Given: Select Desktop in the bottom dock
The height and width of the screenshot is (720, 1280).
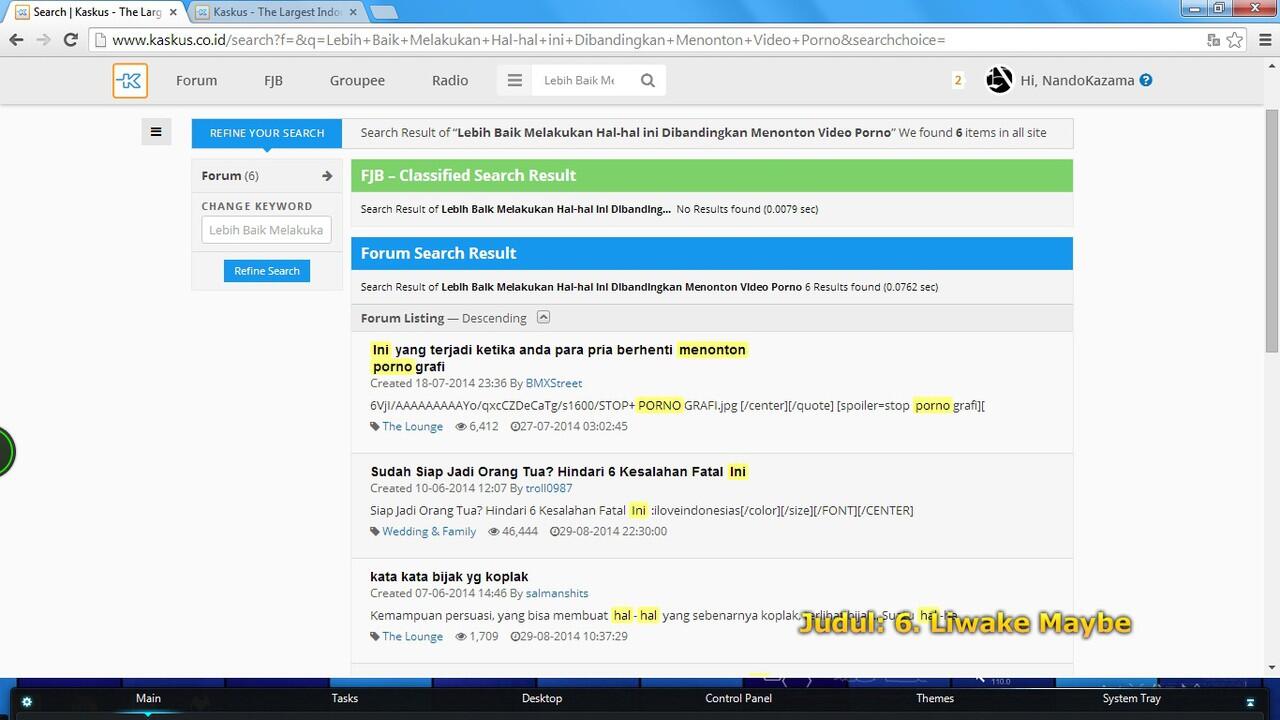Looking at the screenshot, I should click(x=542, y=698).
